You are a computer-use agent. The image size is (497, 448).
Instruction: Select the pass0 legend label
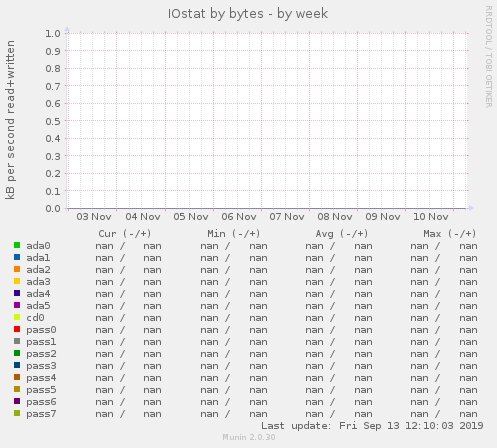(x=41, y=330)
